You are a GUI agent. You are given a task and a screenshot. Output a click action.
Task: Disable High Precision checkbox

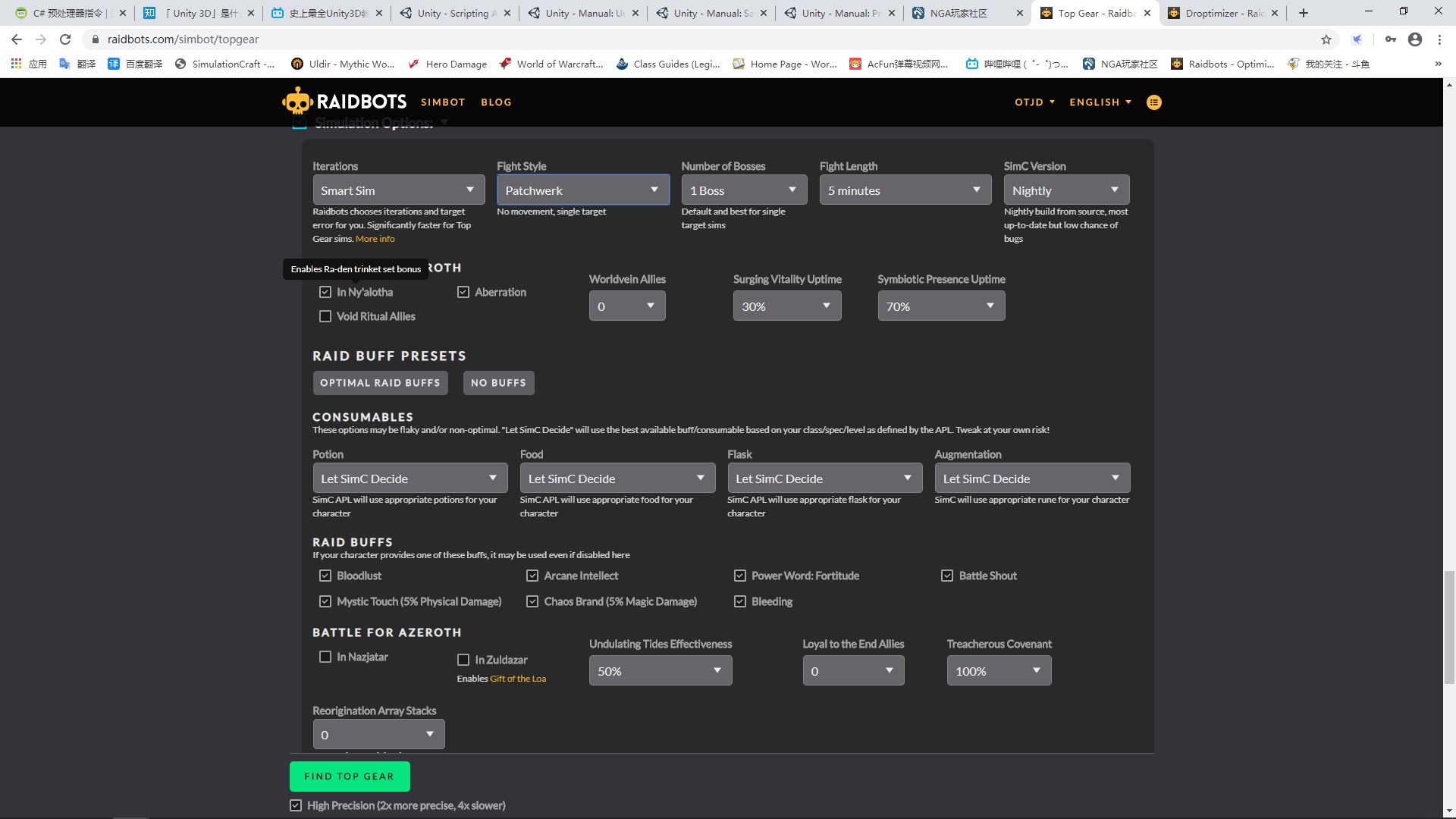[296, 805]
